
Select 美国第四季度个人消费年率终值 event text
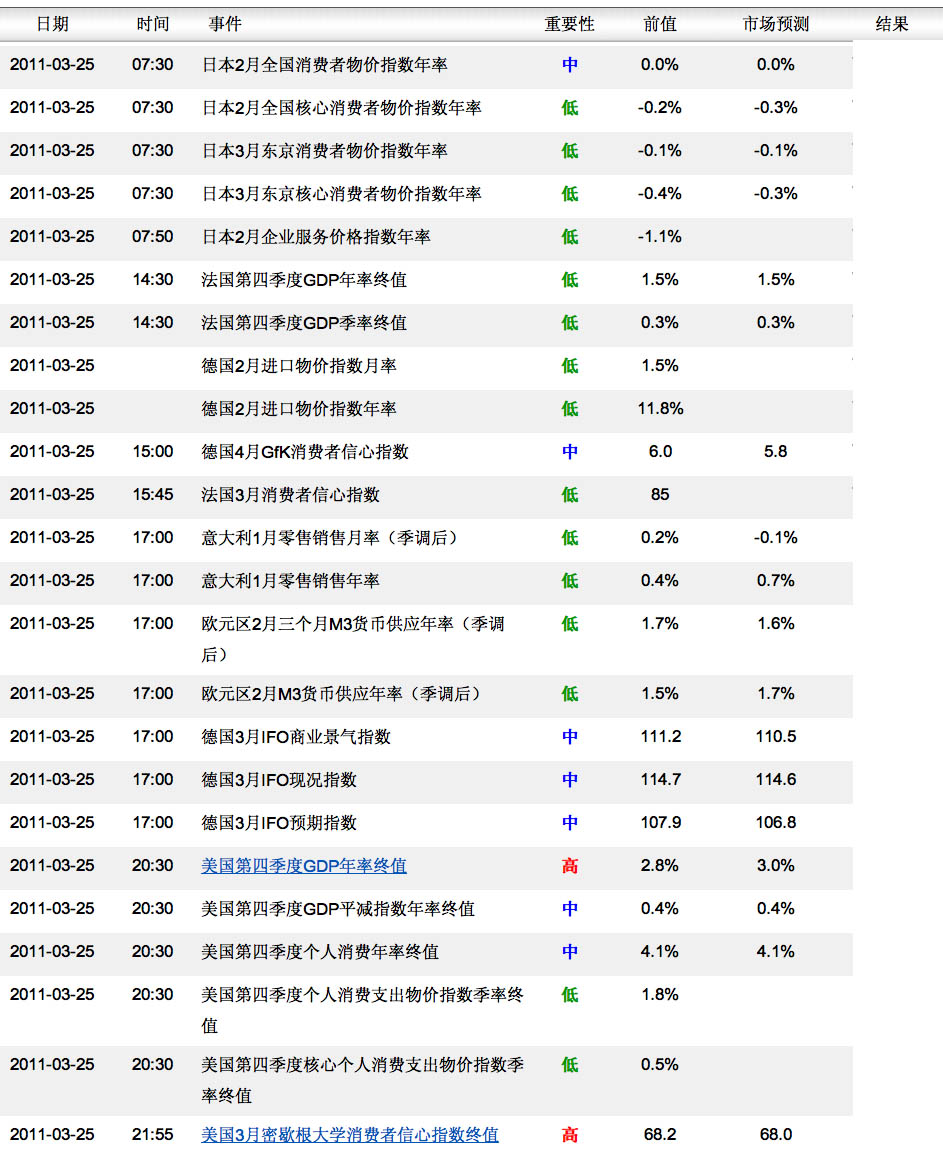(320, 952)
